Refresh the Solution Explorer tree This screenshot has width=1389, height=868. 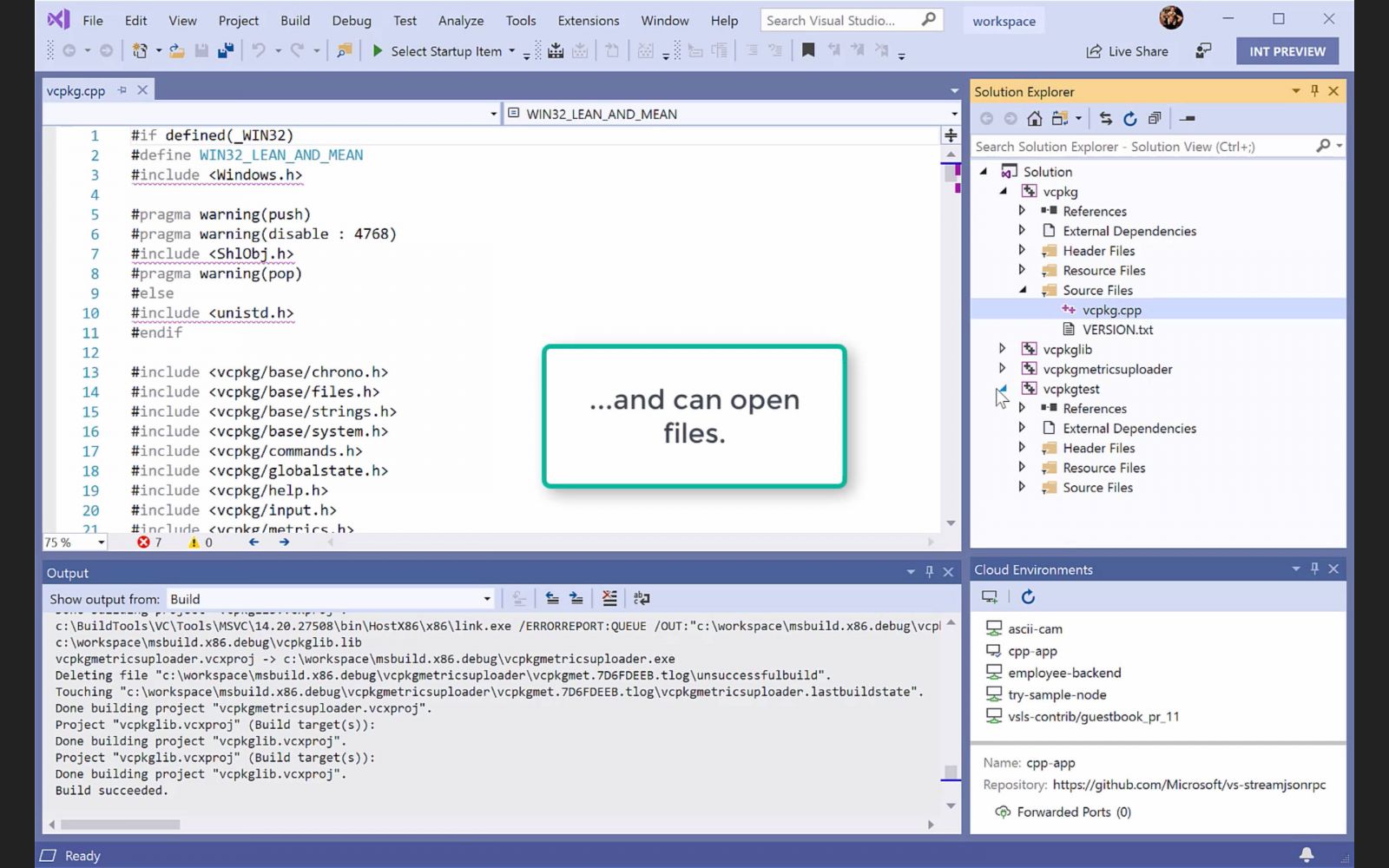click(x=1129, y=119)
